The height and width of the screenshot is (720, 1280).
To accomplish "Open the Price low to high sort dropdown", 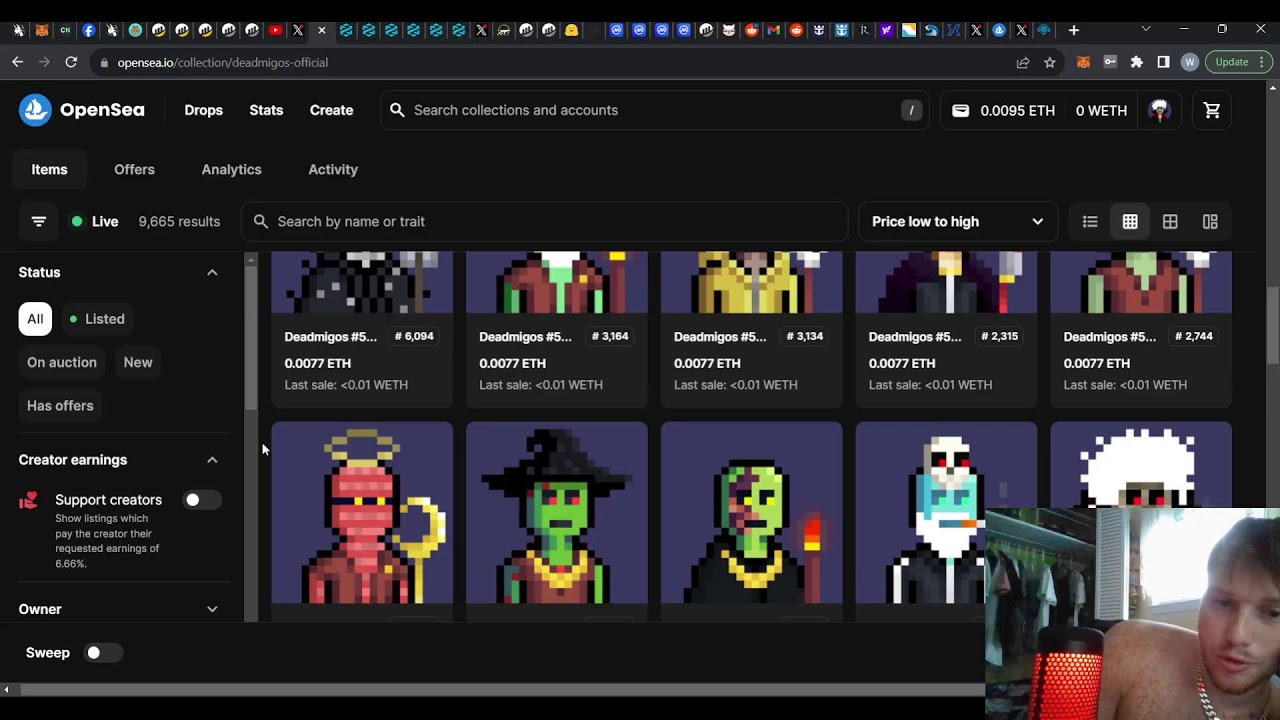I will click(958, 221).
